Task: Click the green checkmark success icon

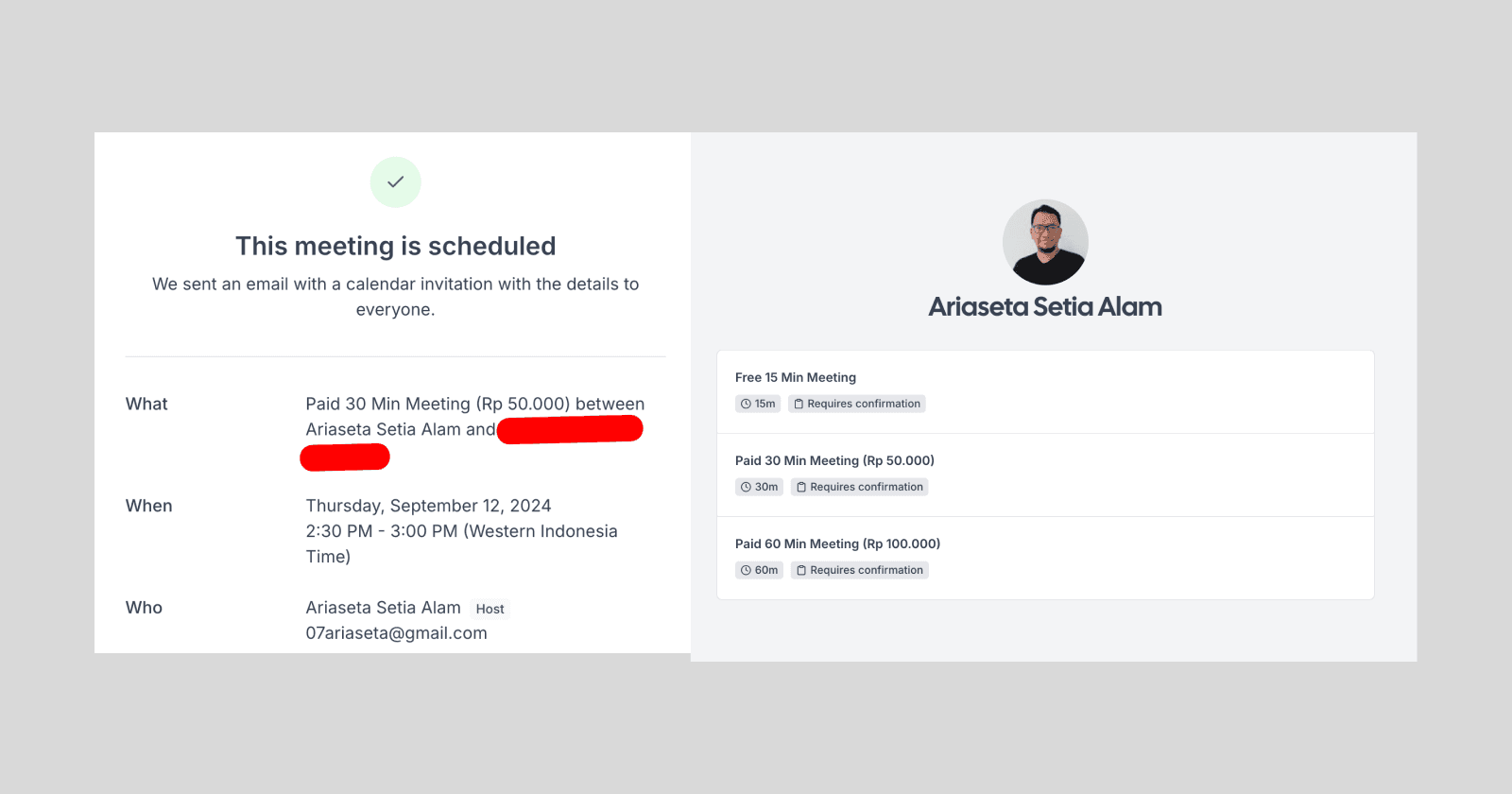Action: click(x=395, y=181)
